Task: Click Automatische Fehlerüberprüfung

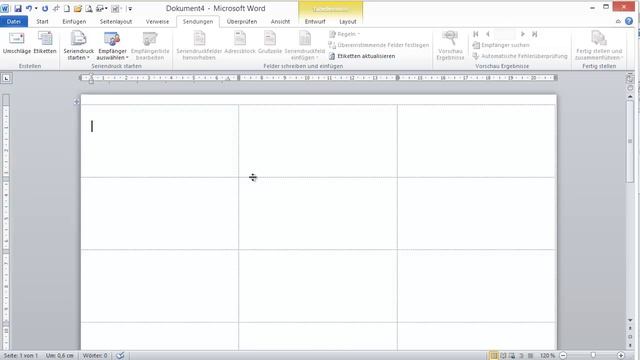Action: pos(520,56)
